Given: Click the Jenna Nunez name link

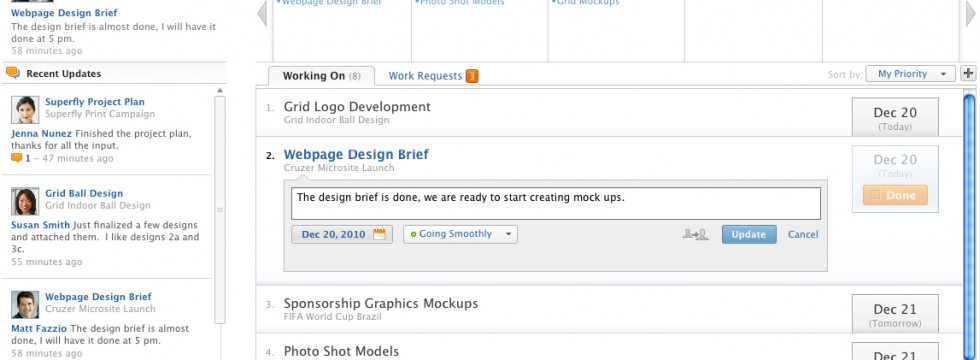Looking at the screenshot, I should click(41, 134).
